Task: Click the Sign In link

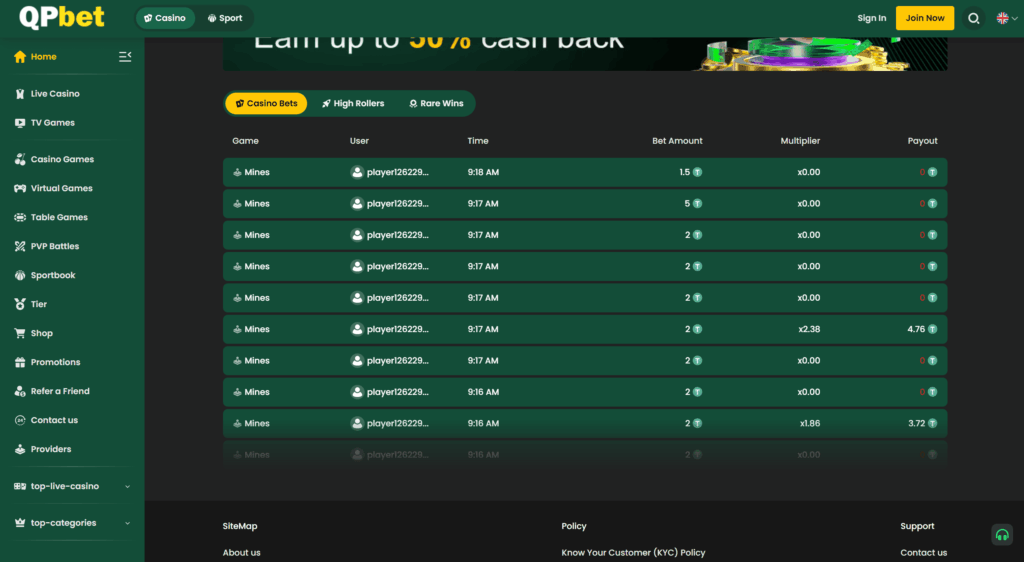Action: click(872, 18)
